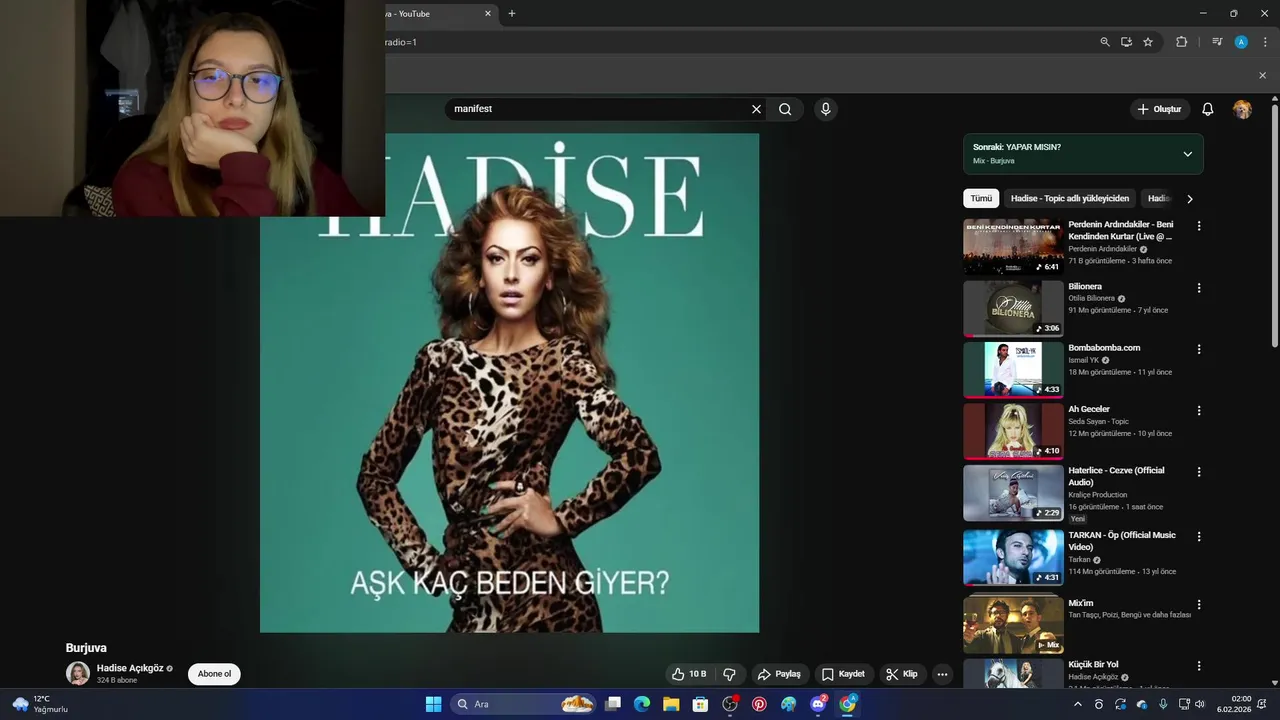Open Windows Start menu
This screenshot has height=720, width=1280.
tap(433, 704)
